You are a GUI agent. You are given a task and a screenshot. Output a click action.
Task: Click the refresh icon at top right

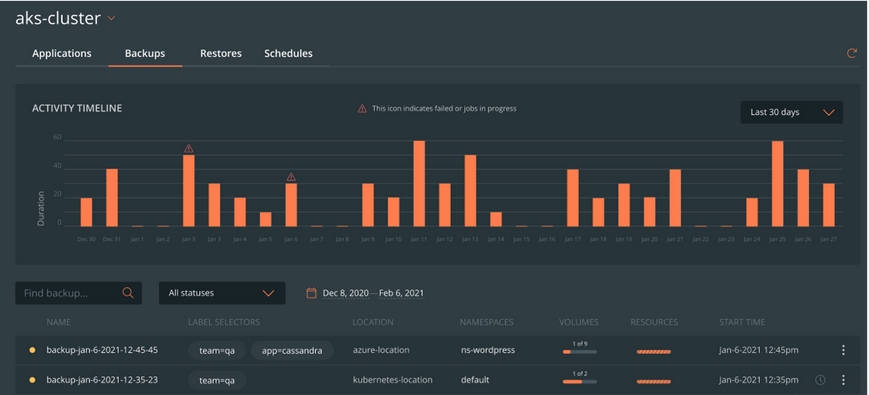(851, 54)
